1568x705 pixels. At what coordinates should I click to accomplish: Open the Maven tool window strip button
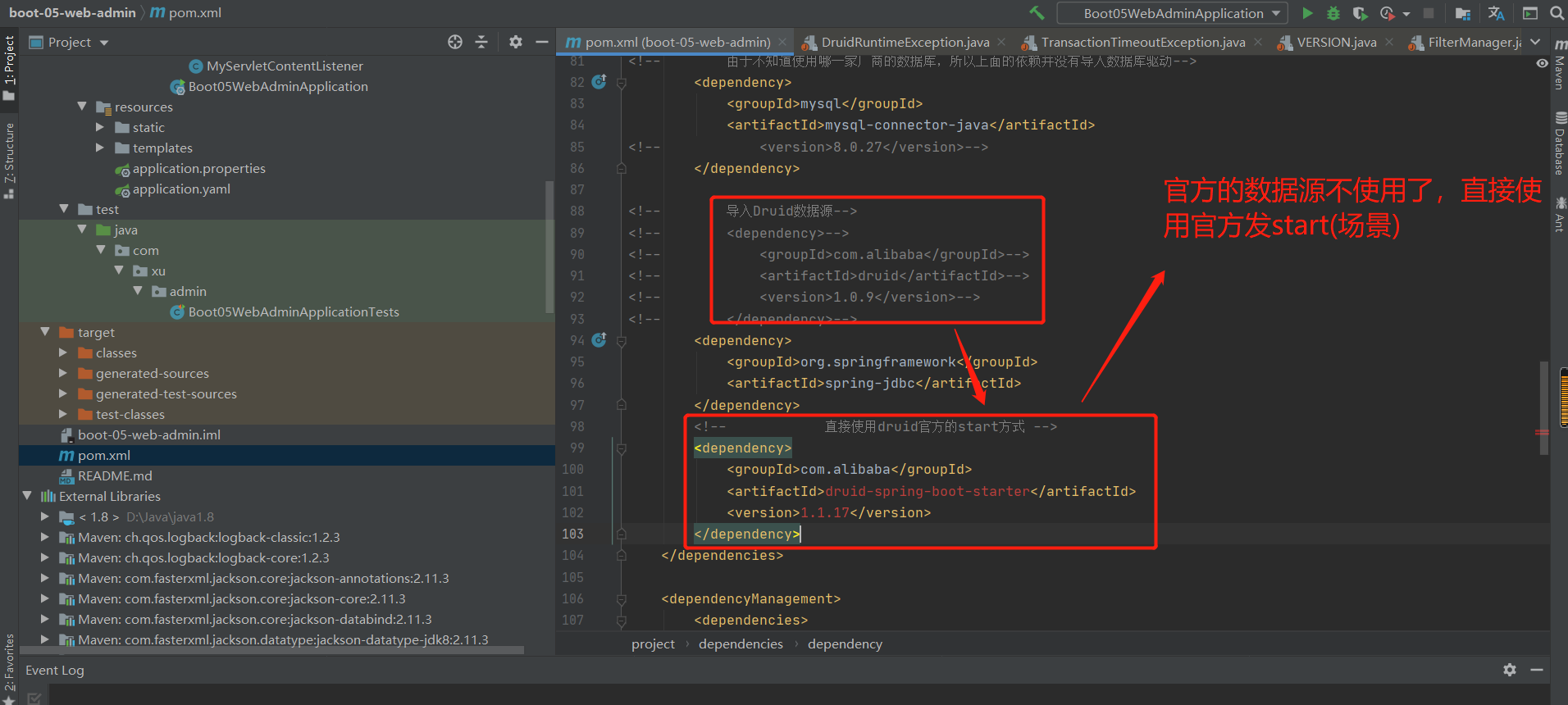click(x=1560, y=65)
